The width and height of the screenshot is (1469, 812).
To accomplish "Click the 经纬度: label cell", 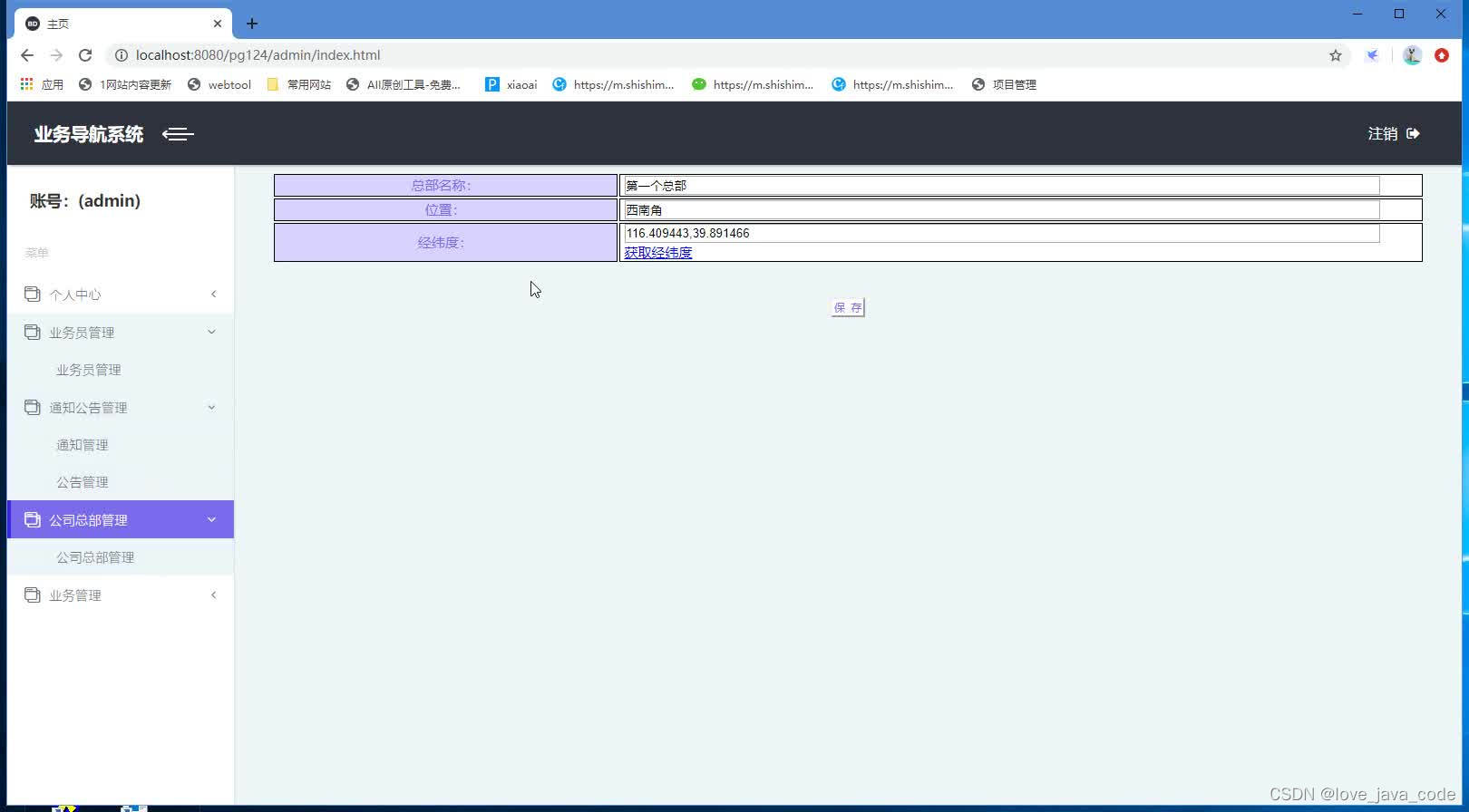I will point(445,243).
